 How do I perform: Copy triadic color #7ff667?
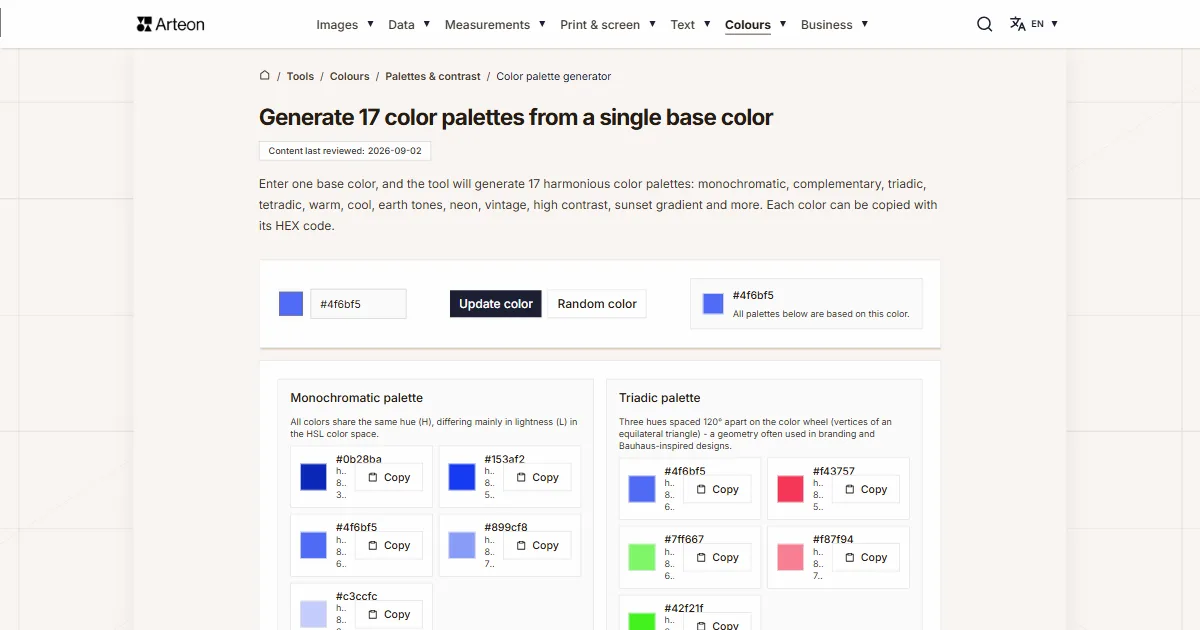717,557
